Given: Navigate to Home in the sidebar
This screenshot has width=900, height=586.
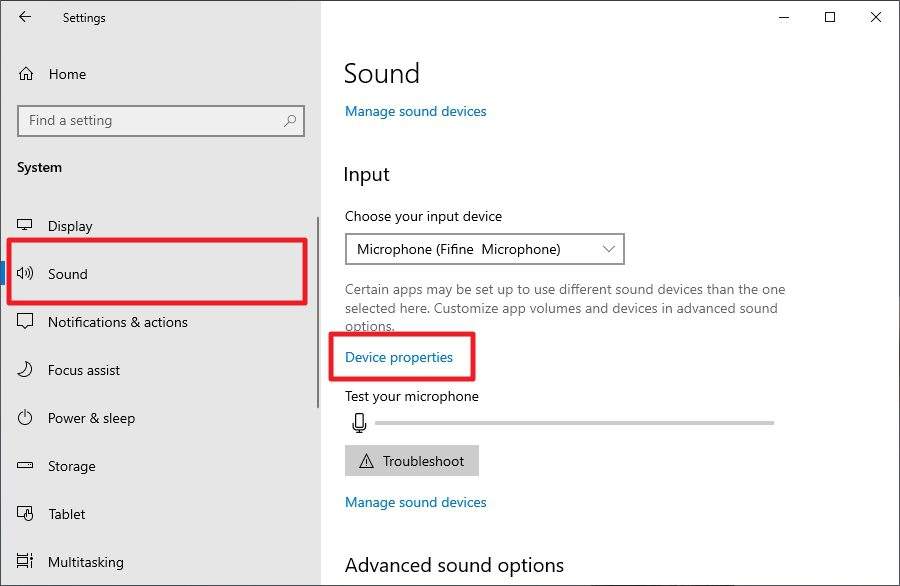Looking at the screenshot, I should click(66, 74).
